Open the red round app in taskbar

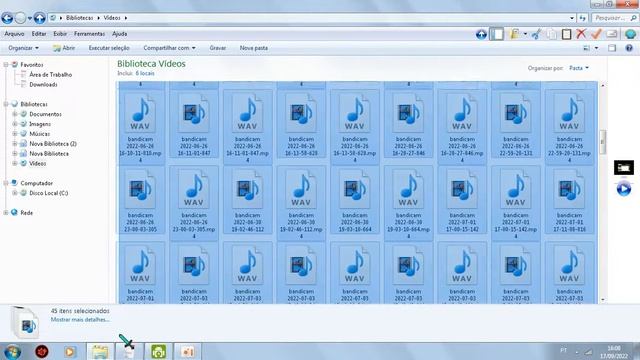pyautogui.click(x=42, y=351)
